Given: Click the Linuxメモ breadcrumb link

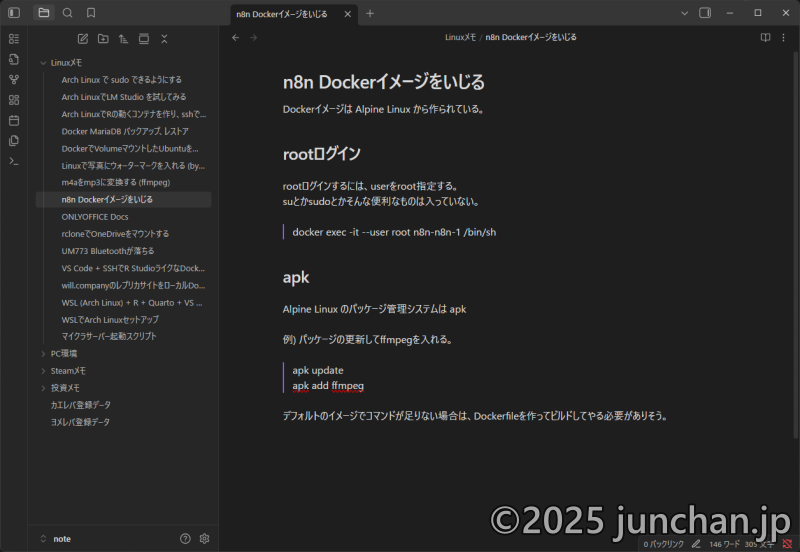Looking at the screenshot, I should point(460,37).
